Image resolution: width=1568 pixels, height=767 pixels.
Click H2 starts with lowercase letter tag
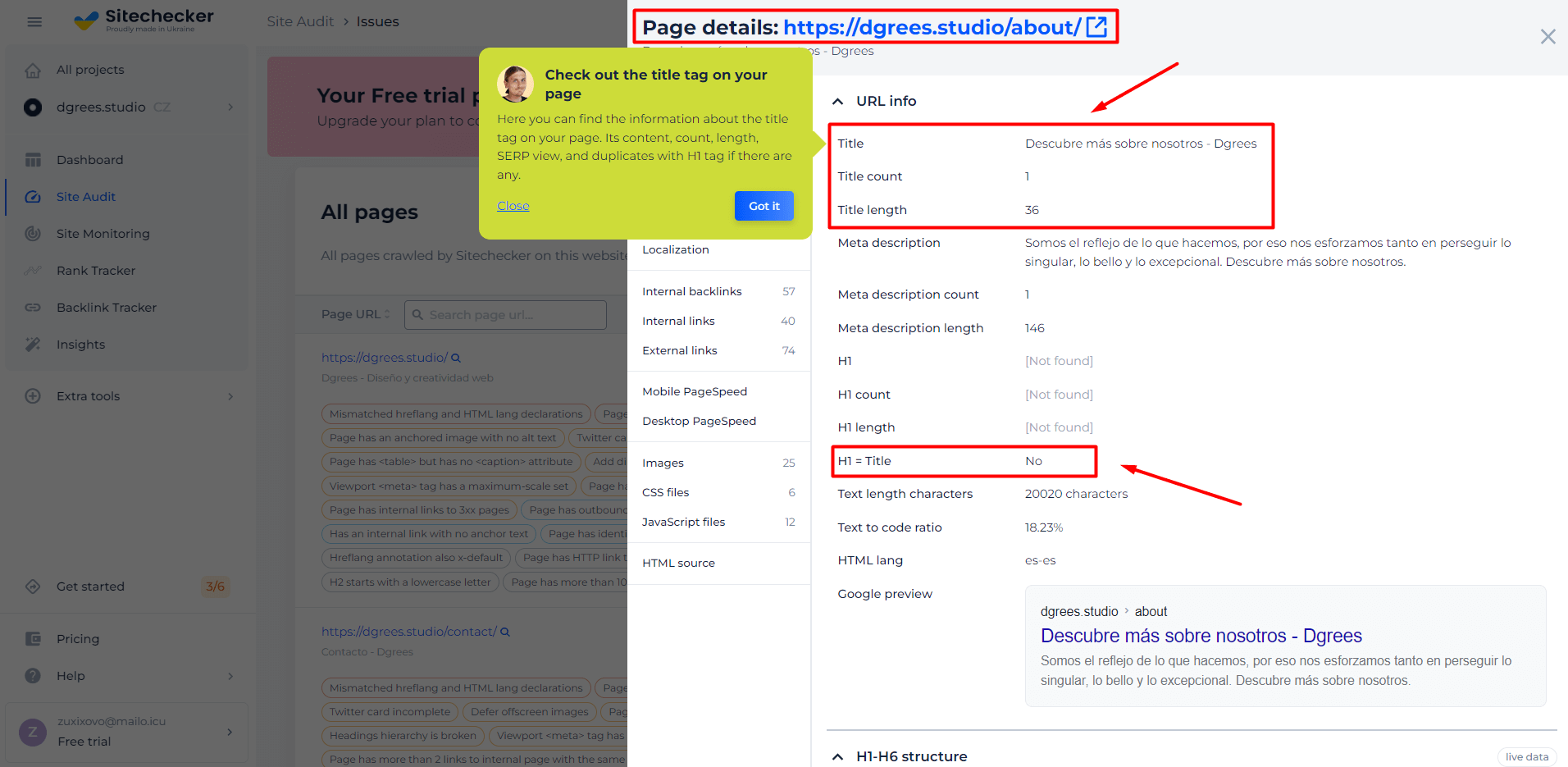(x=410, y=582)
